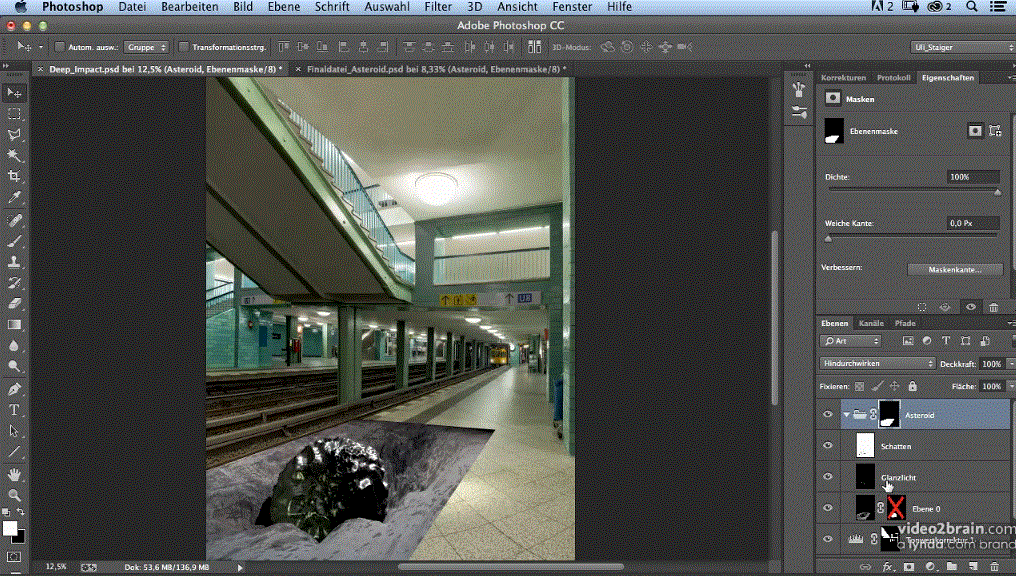Switch to the Kanäle tab
Image resolution: width=1016 pixels, height=576 pixels.
(871, 323)
